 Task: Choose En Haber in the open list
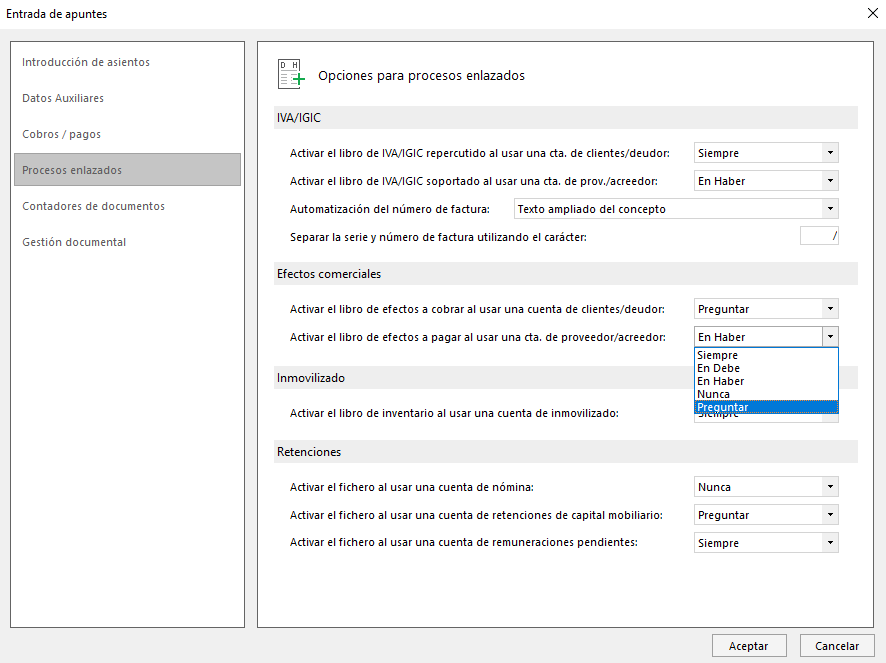pyautogui.click(x=766, y=381)
